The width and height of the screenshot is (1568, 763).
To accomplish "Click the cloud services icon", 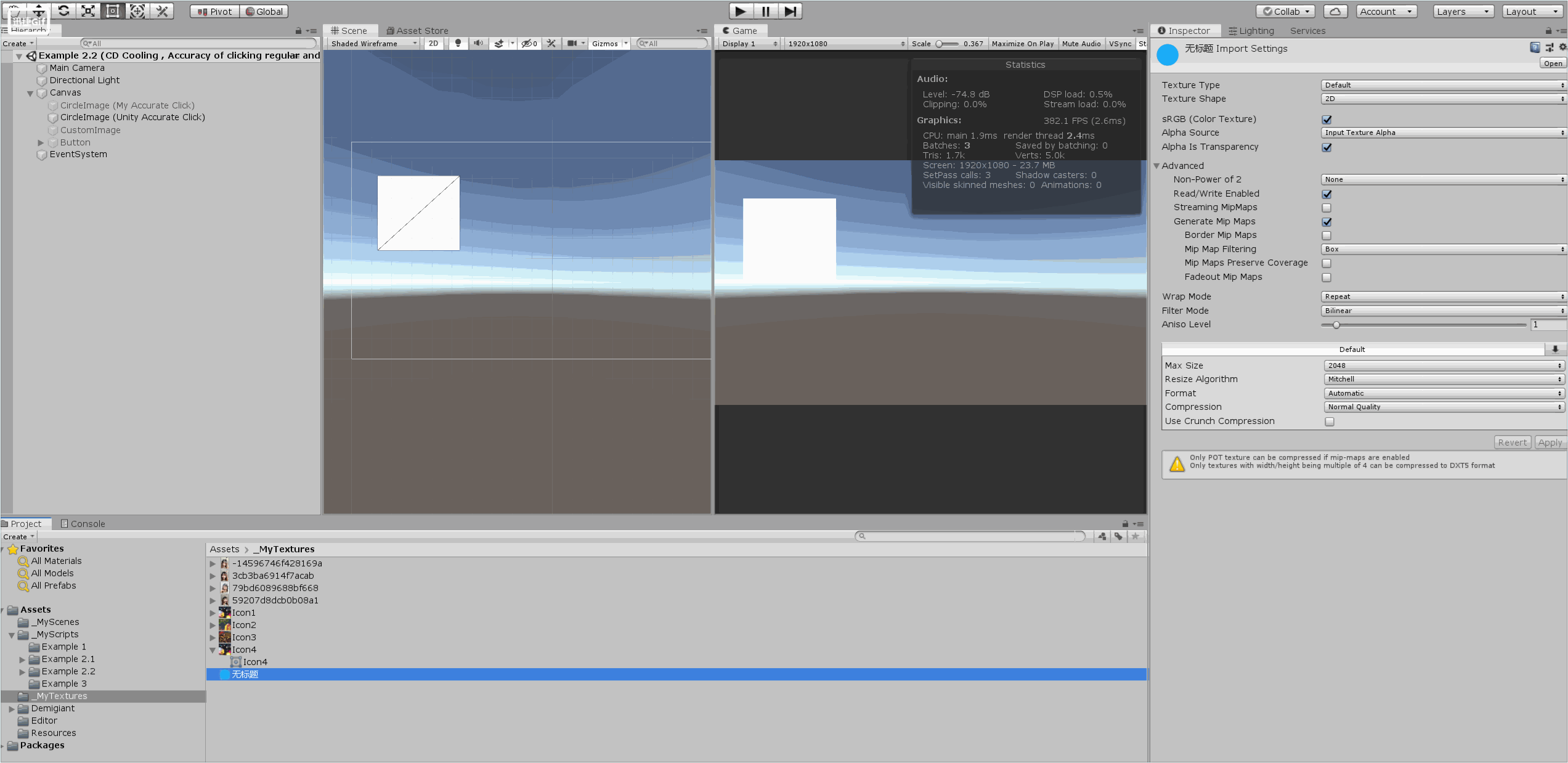I will 1335,11.
